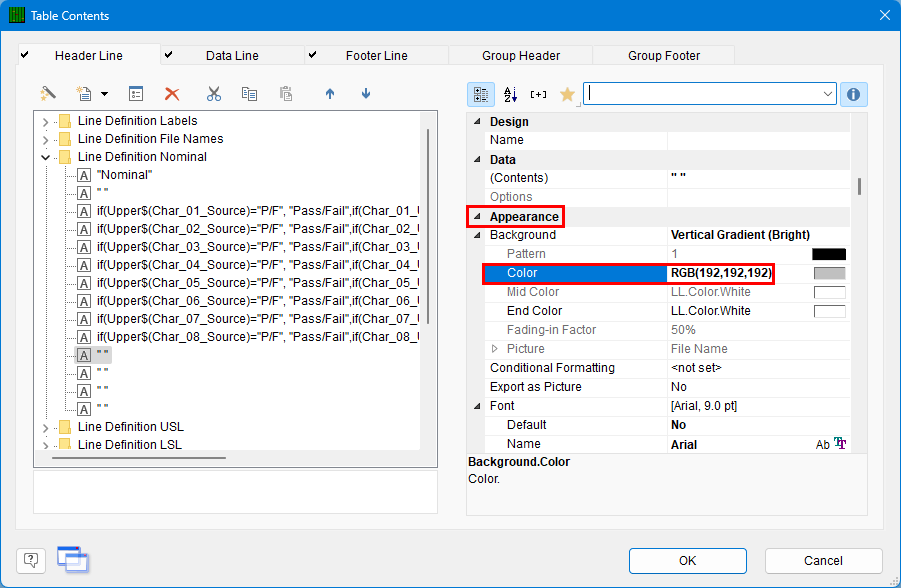Collapse the Font property section
This screenshot has height=588, width=901.
[x=477, y=406]
